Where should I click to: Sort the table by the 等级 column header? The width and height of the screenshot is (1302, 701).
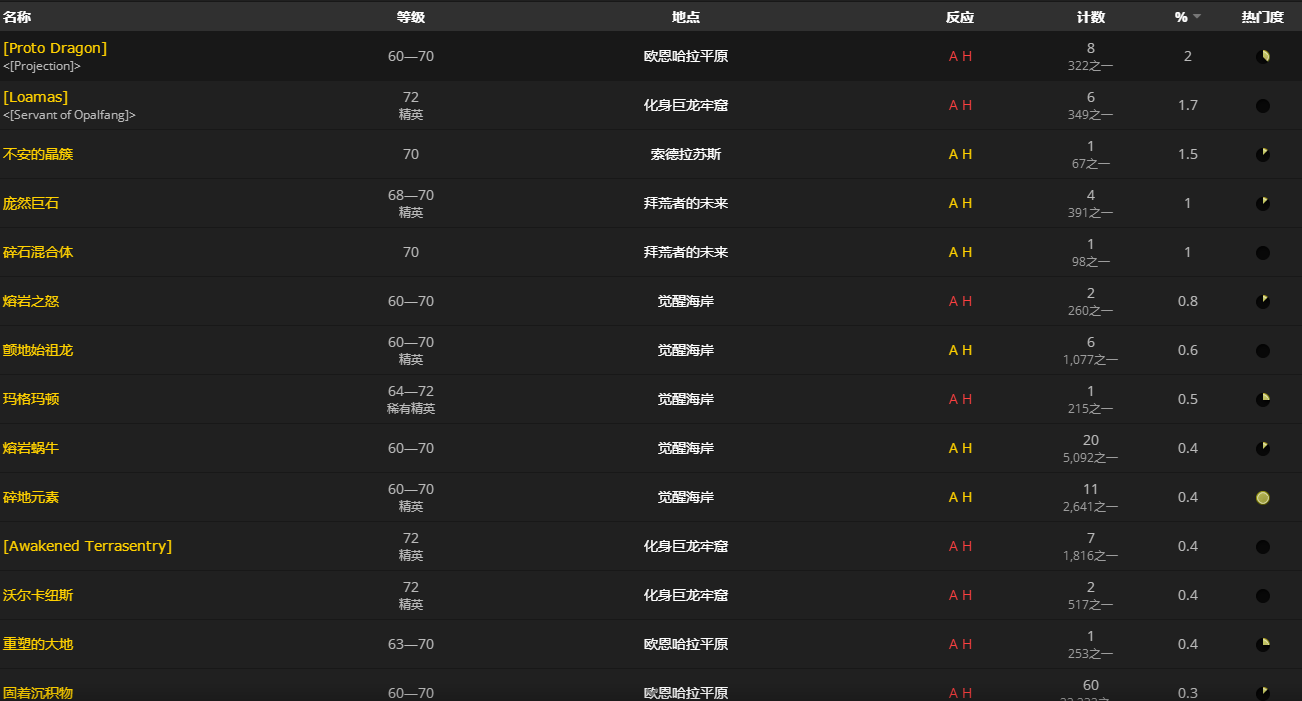pyautogui.click(x=410, y=16)
